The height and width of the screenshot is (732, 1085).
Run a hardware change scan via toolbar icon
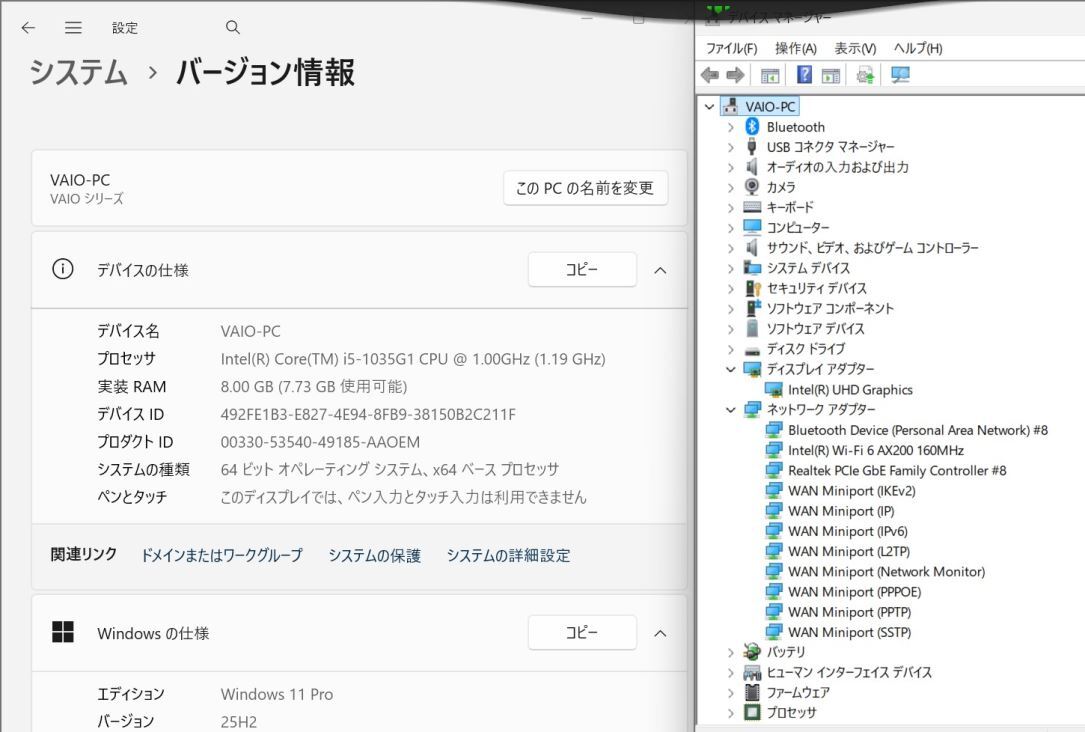coord(864,74)
